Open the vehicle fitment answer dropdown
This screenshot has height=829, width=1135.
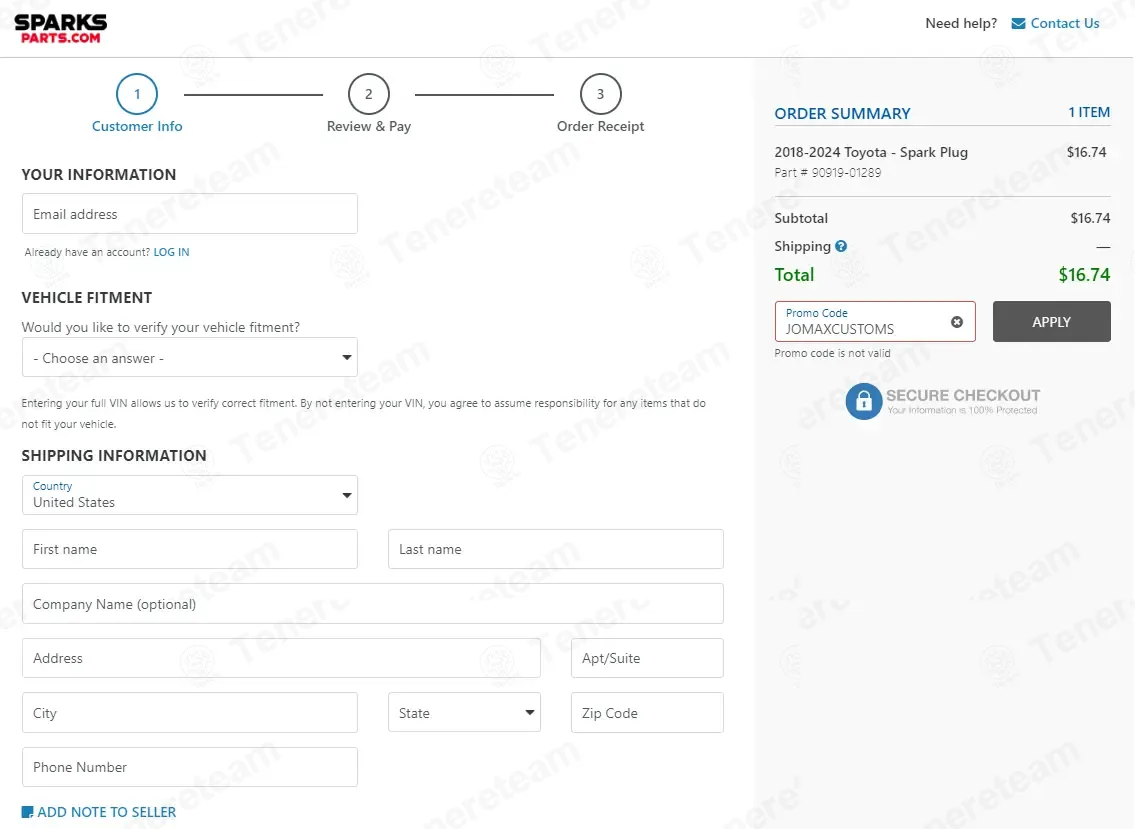pyautogui.click(x=190, y=358)
